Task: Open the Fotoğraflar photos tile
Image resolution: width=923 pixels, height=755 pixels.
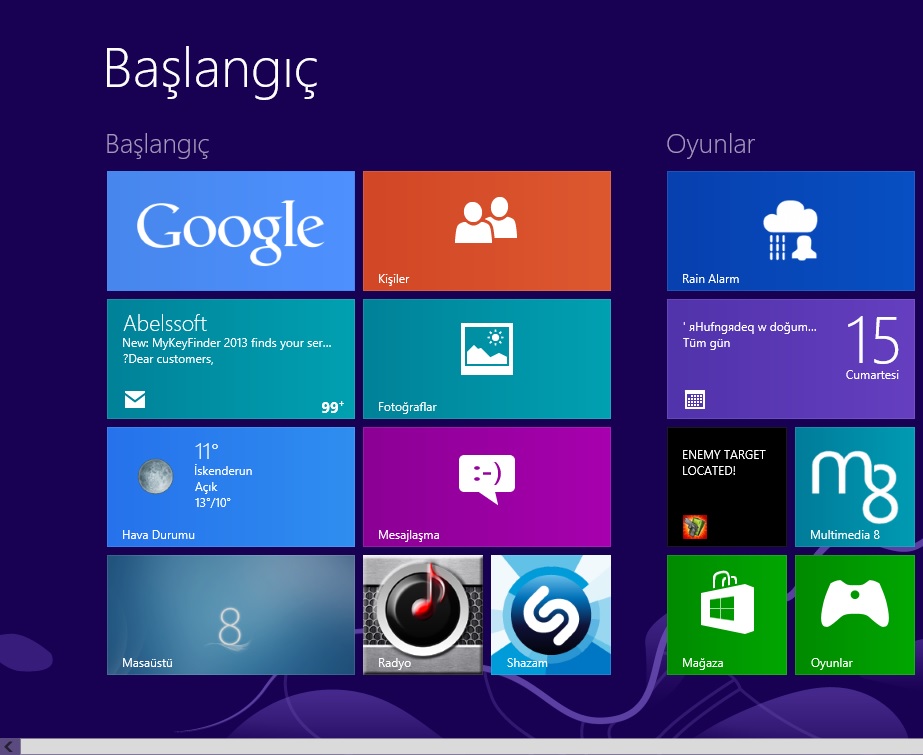Action: 487,359
